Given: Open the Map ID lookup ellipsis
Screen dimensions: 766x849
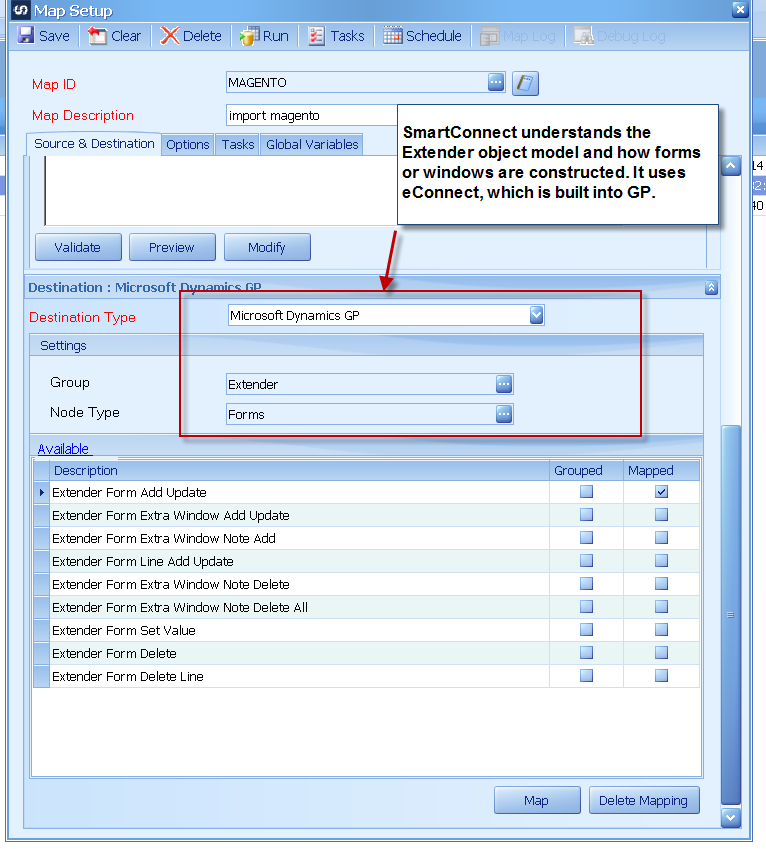Looking at the screenshot, I should (x=496, y=82).
